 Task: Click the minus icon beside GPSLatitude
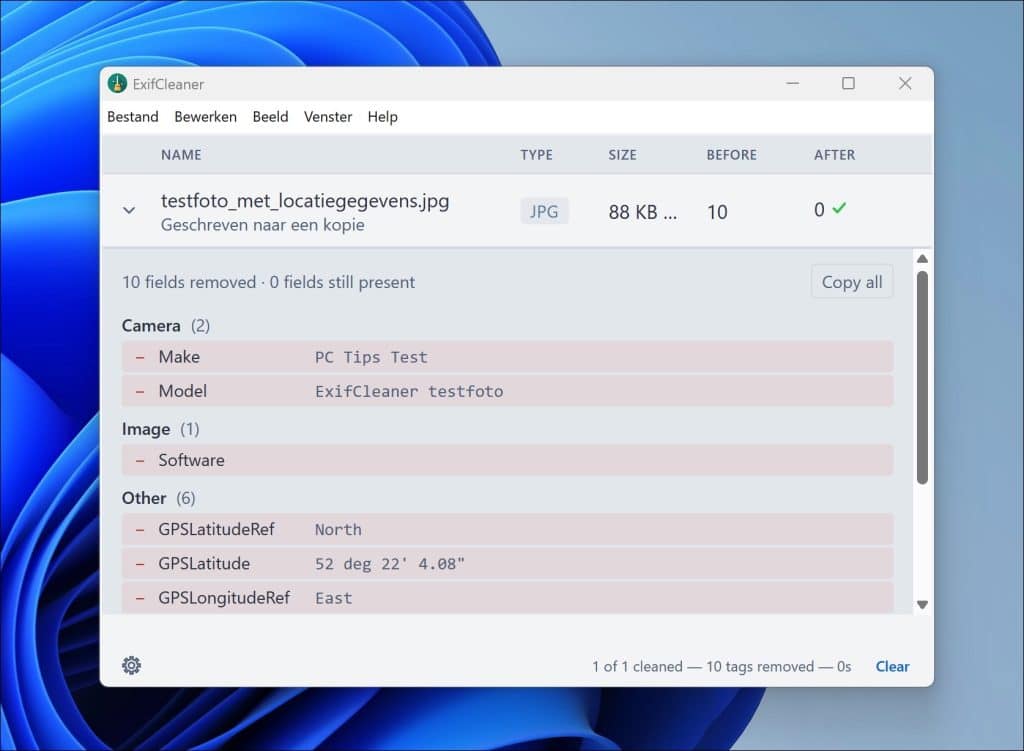[140, 564]
